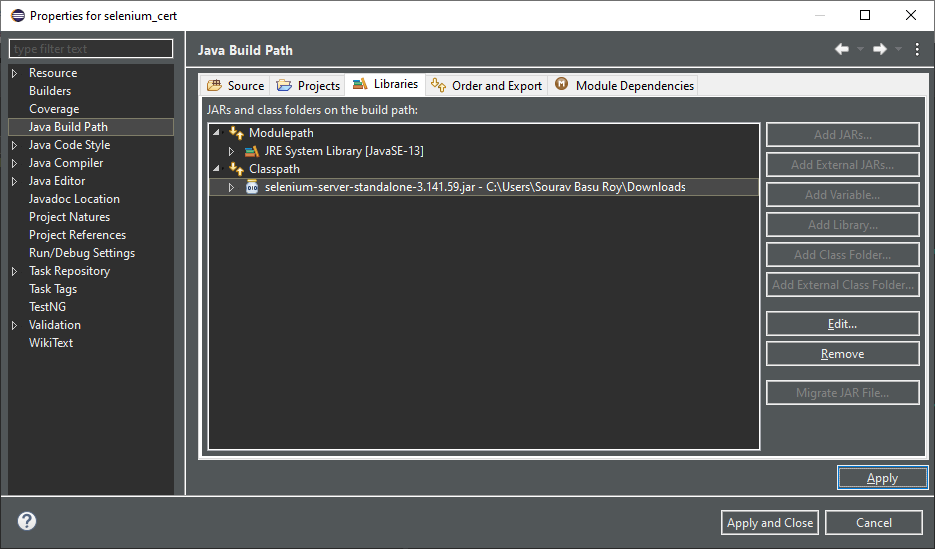
Task: Select Task Tags in the sidebar
Action: (53, 289)
